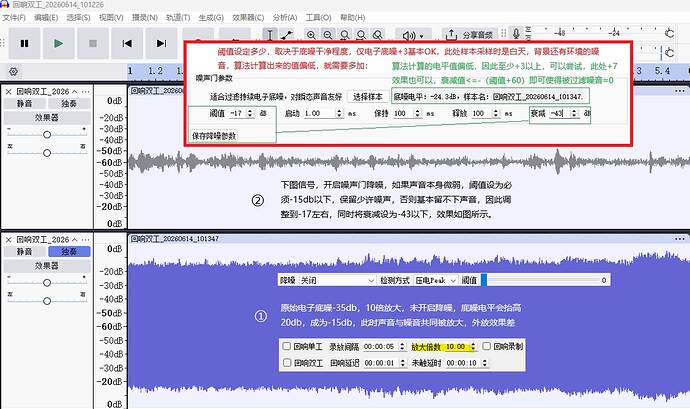Open the 帮助(H) menu
690x409 pixels.
point(352,18)
